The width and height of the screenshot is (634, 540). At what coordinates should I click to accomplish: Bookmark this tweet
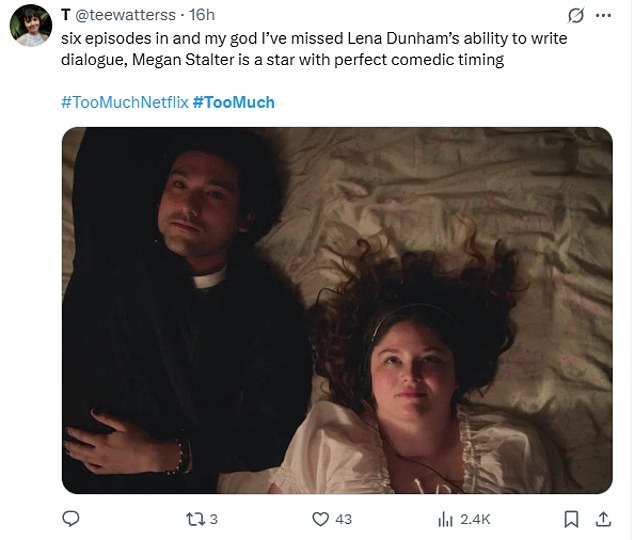[571, 519]
